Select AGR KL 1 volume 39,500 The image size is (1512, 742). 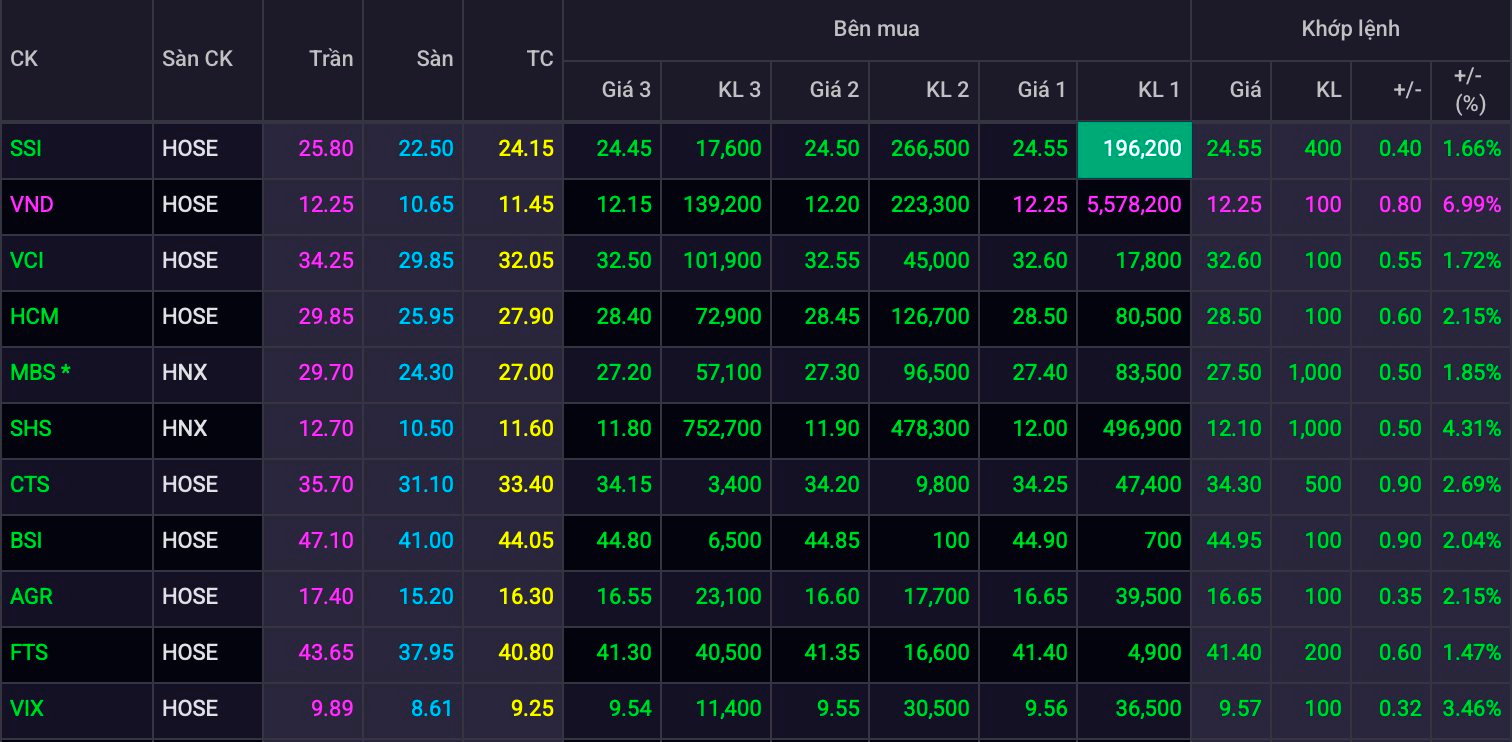pyautogui.click(x=1148, y=597)
